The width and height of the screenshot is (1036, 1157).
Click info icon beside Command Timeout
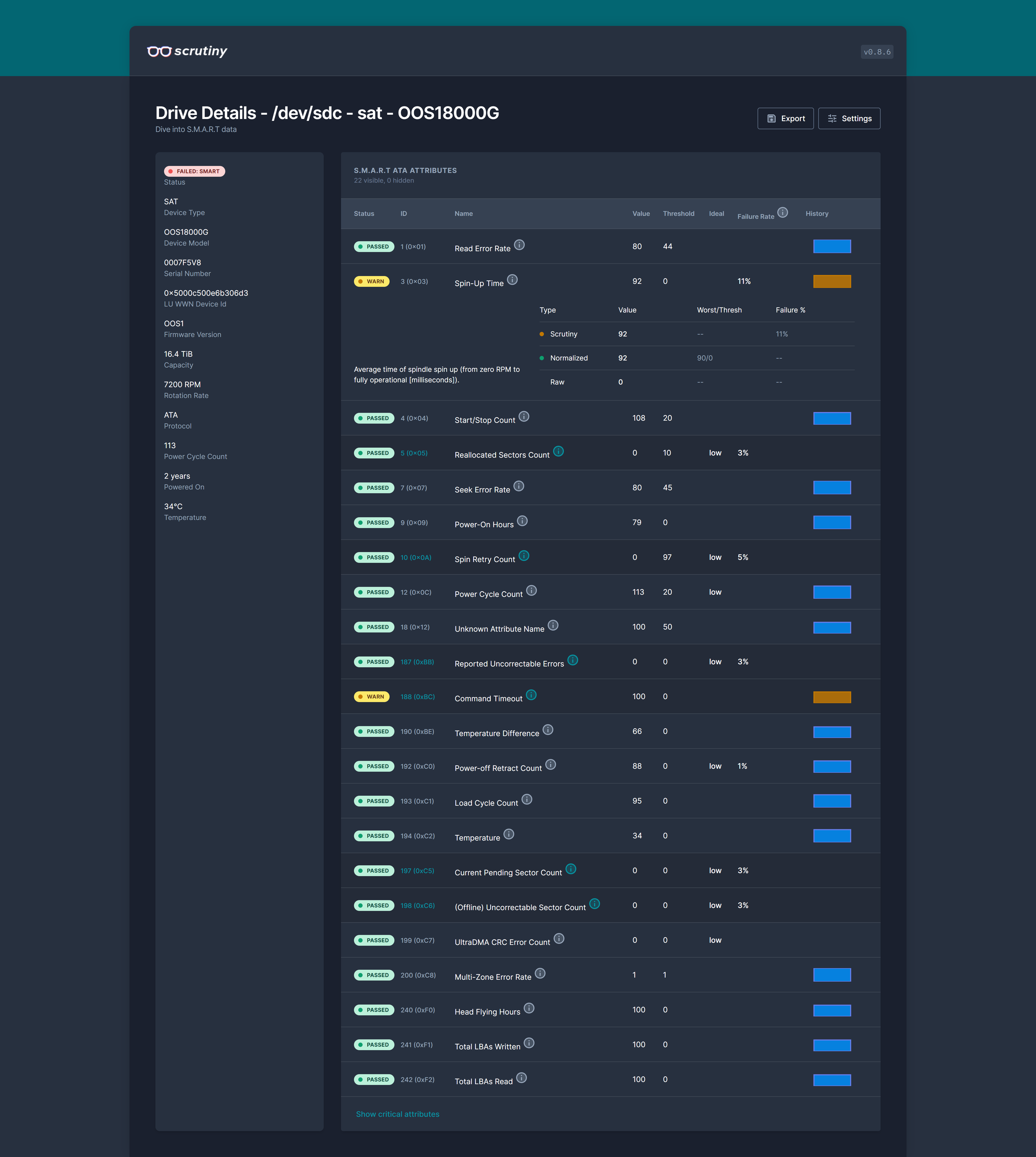coord(531,695)
